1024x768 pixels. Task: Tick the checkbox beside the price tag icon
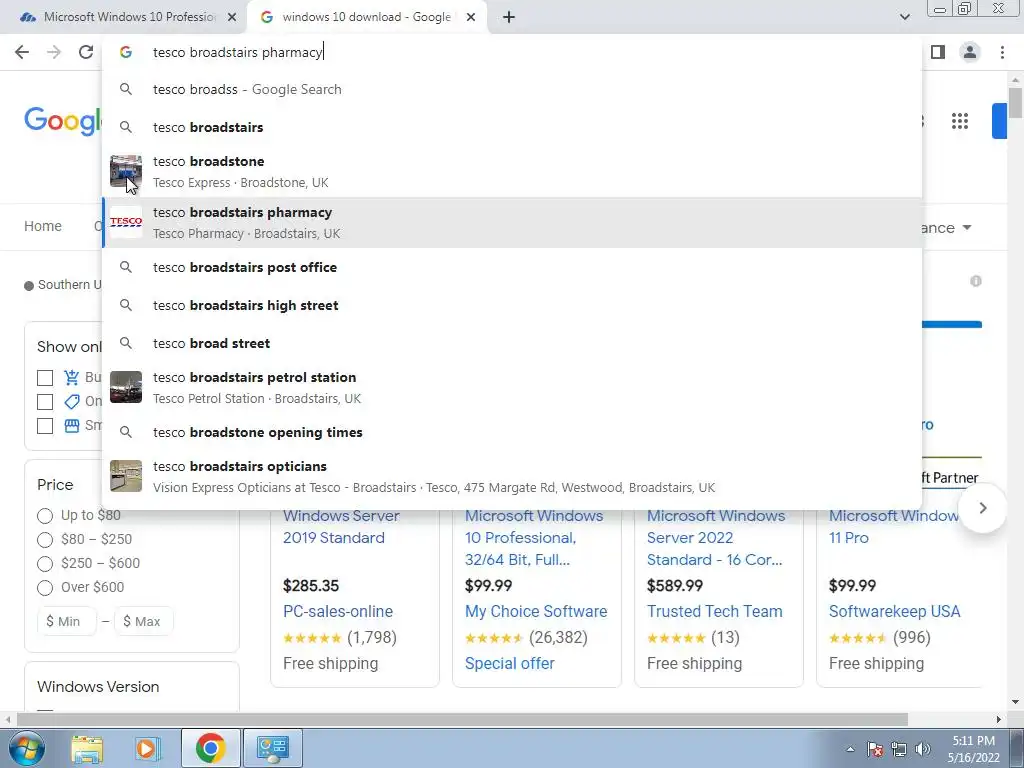click(x=45, y=402)
